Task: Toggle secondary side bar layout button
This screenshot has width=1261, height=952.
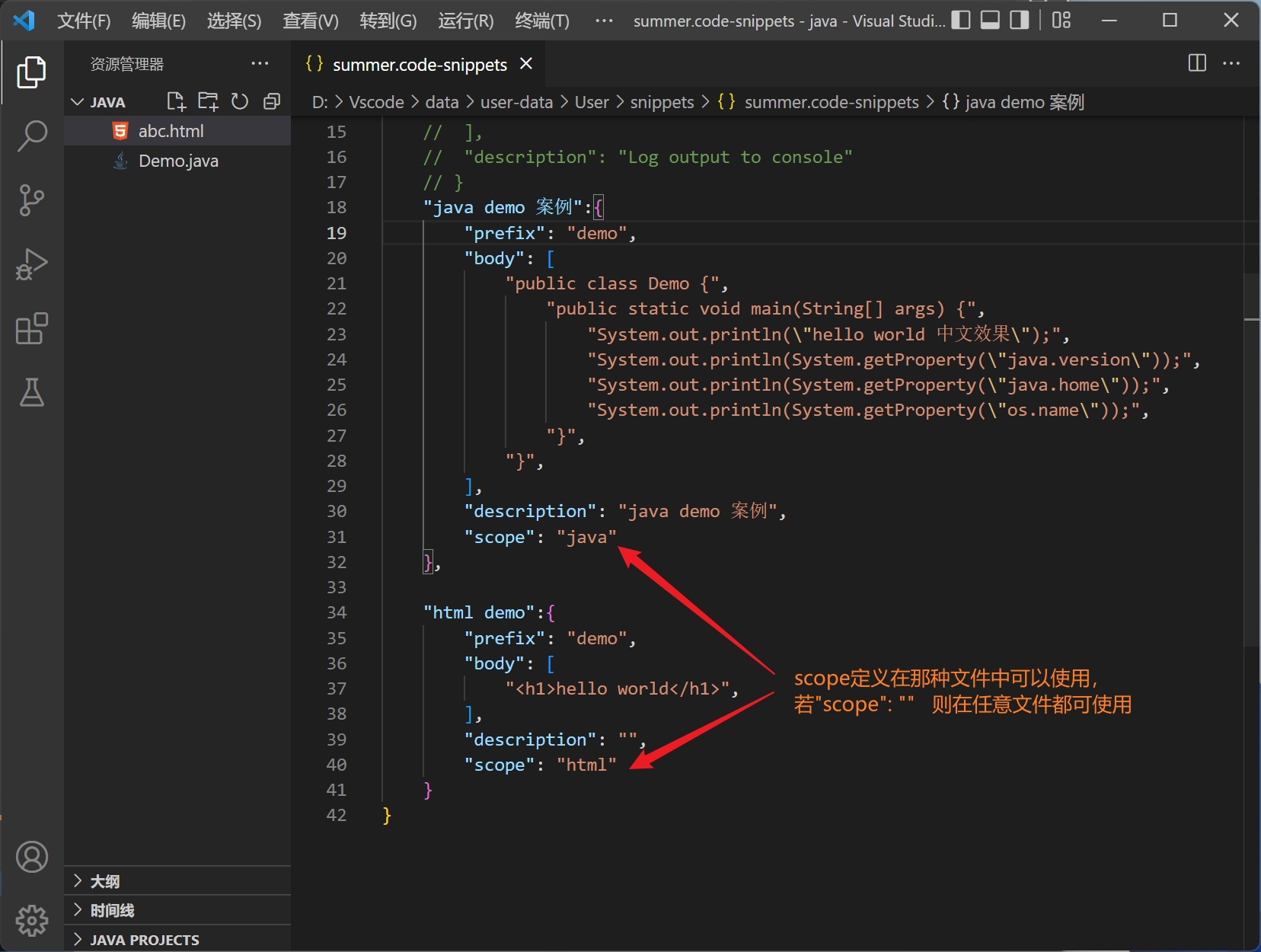Action: pyautogui.click(x=1019, y=21)
